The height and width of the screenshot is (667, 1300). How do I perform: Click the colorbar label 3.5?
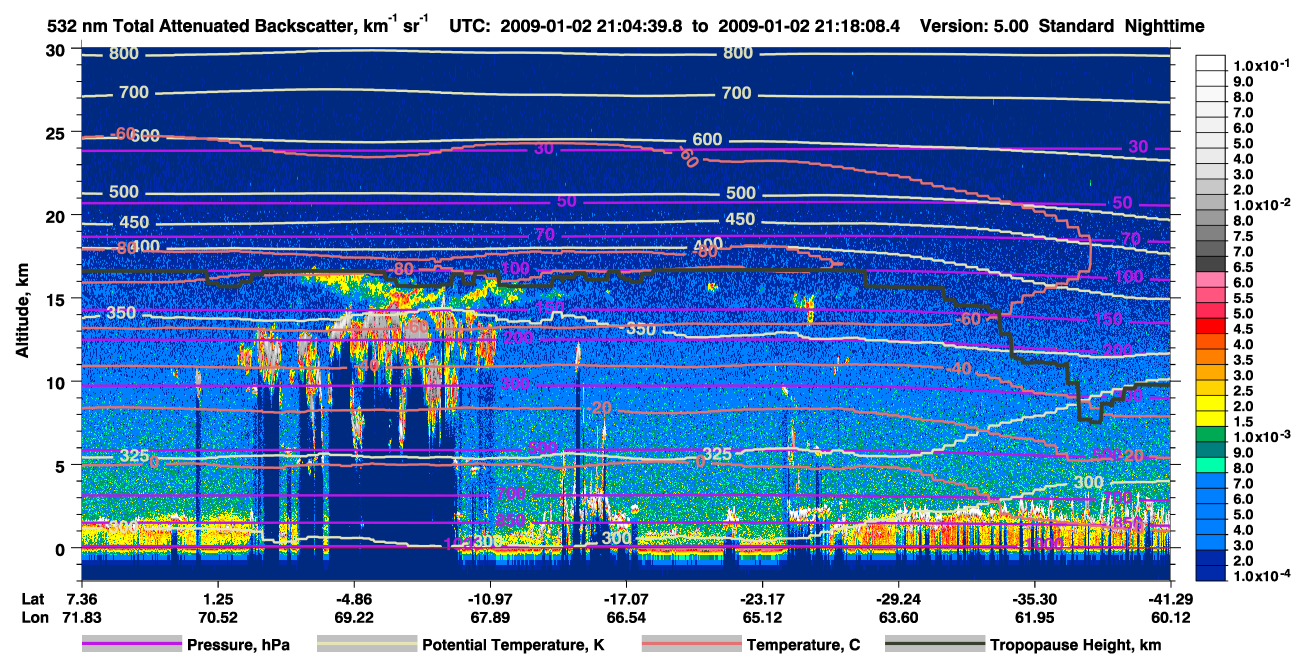(1242, 359)
